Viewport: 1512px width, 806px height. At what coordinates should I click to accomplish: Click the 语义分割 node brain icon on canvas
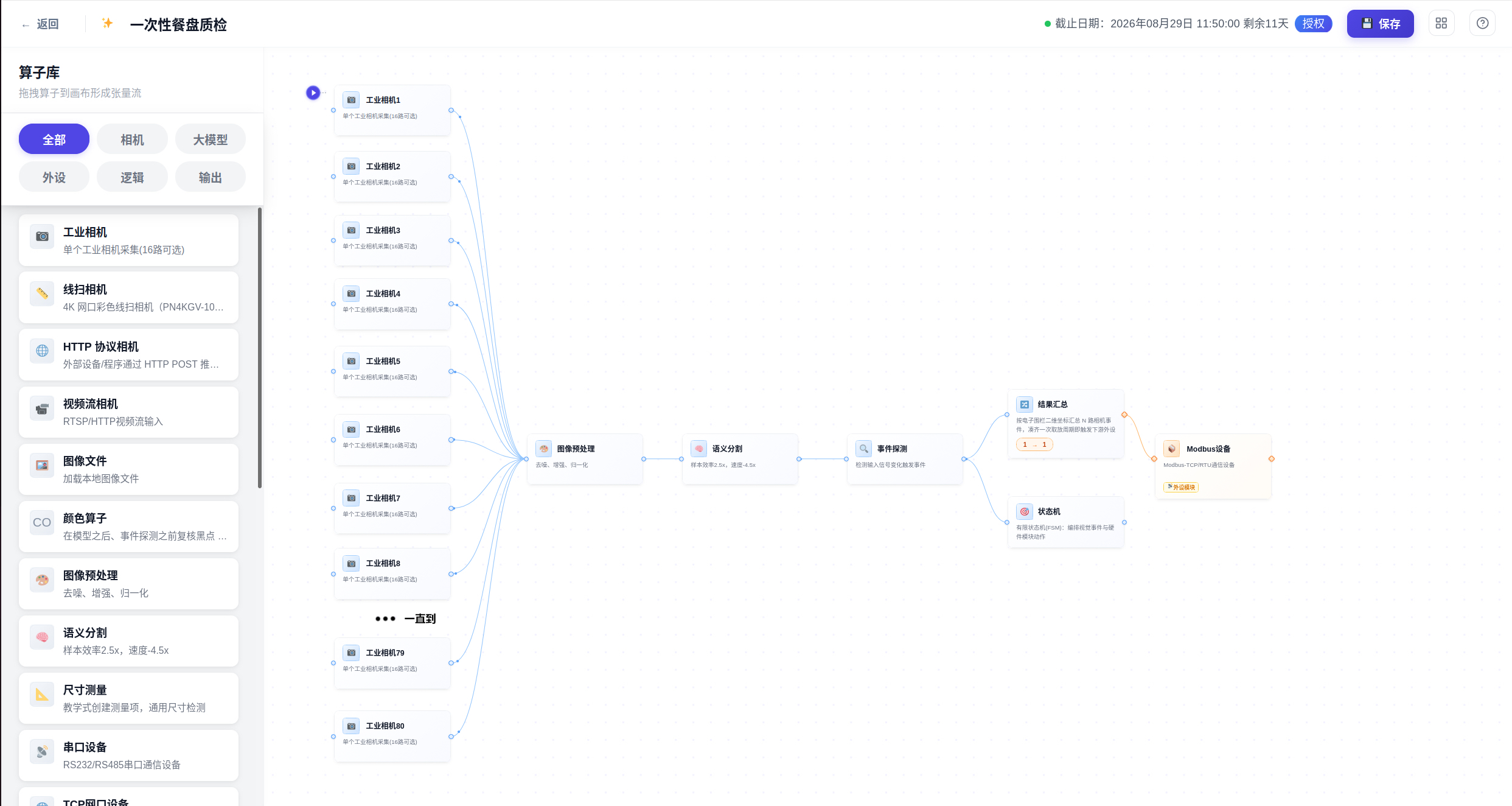(699, 449)
